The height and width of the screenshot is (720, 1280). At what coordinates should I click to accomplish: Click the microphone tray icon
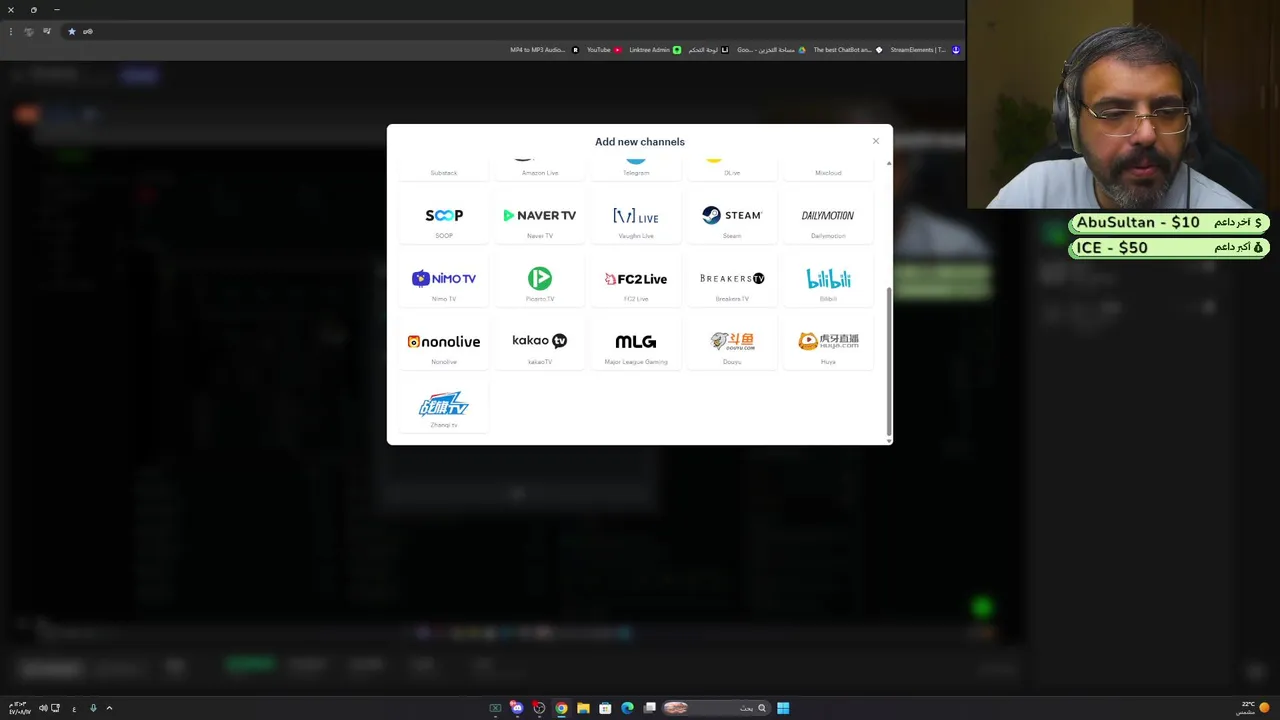93,708
